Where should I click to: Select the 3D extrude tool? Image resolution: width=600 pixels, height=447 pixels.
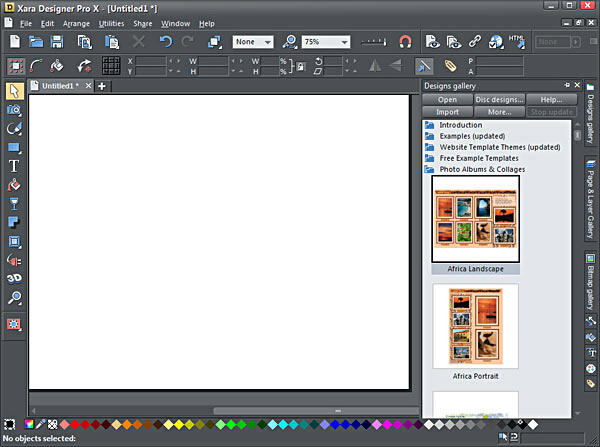pyautogui.click(x=14, y=279)
